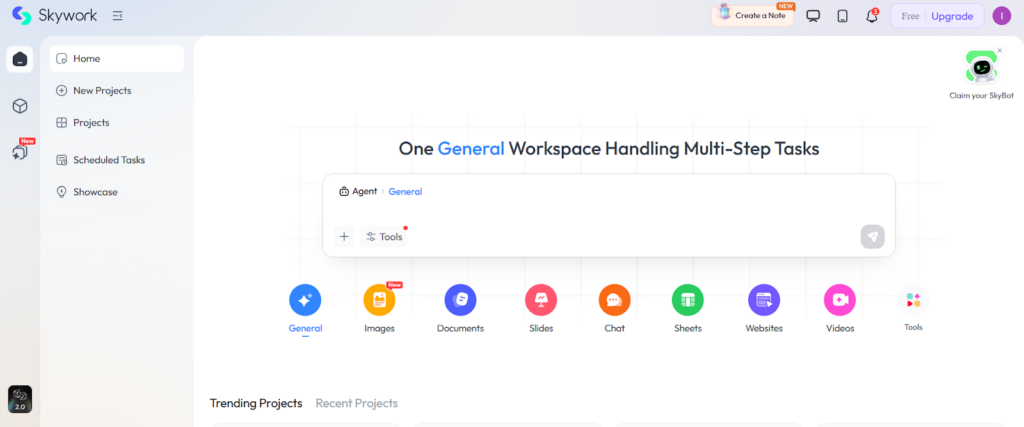Screen dimensions: 1024x427
Task: Click the Free plan label
Action: (x=910, y=16)
